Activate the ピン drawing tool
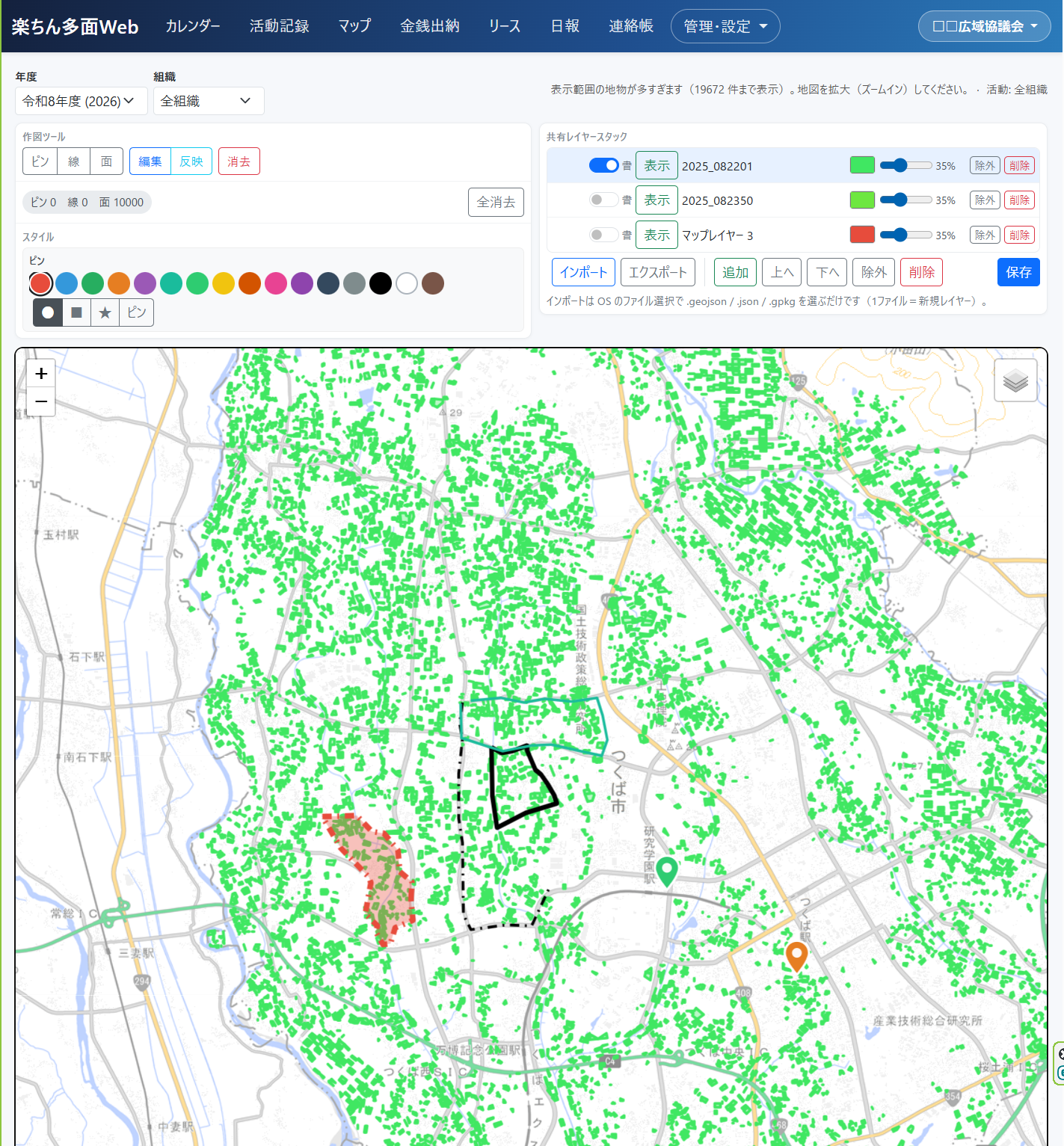This screenshot has height=1146, width=1064. (40, 161)
